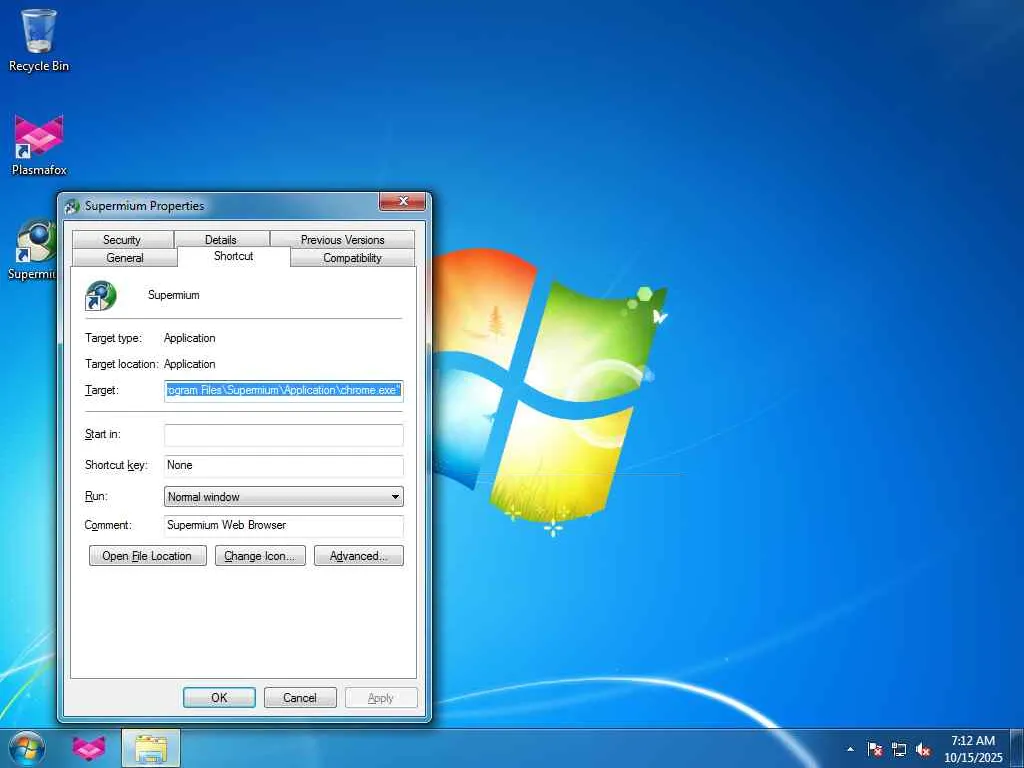Show hidden system tray icons
This screenshot has height=768, width=1024.
pyautogui.click(x=850, y=749)
